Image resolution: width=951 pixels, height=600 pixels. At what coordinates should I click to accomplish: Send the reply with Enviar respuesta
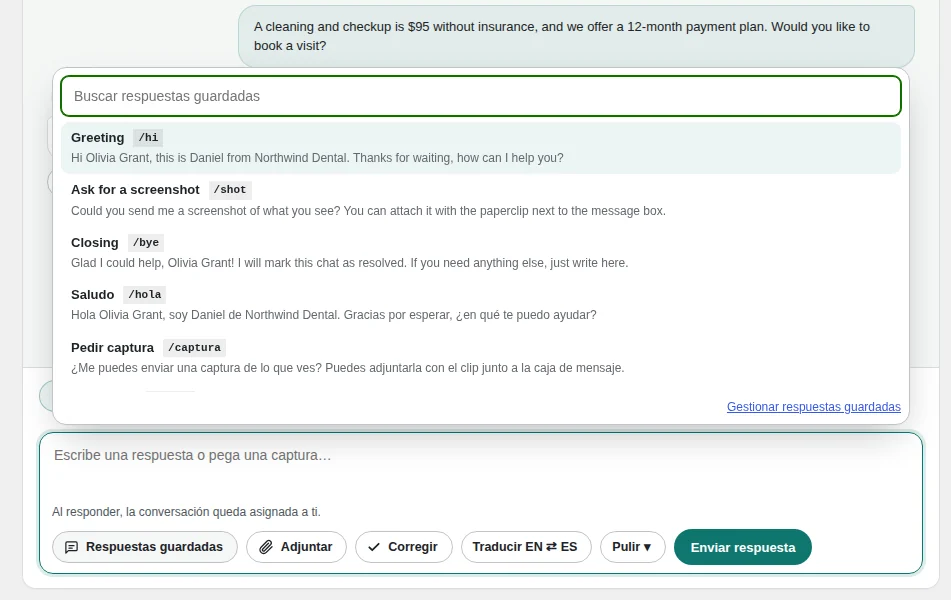coord(742,547)
